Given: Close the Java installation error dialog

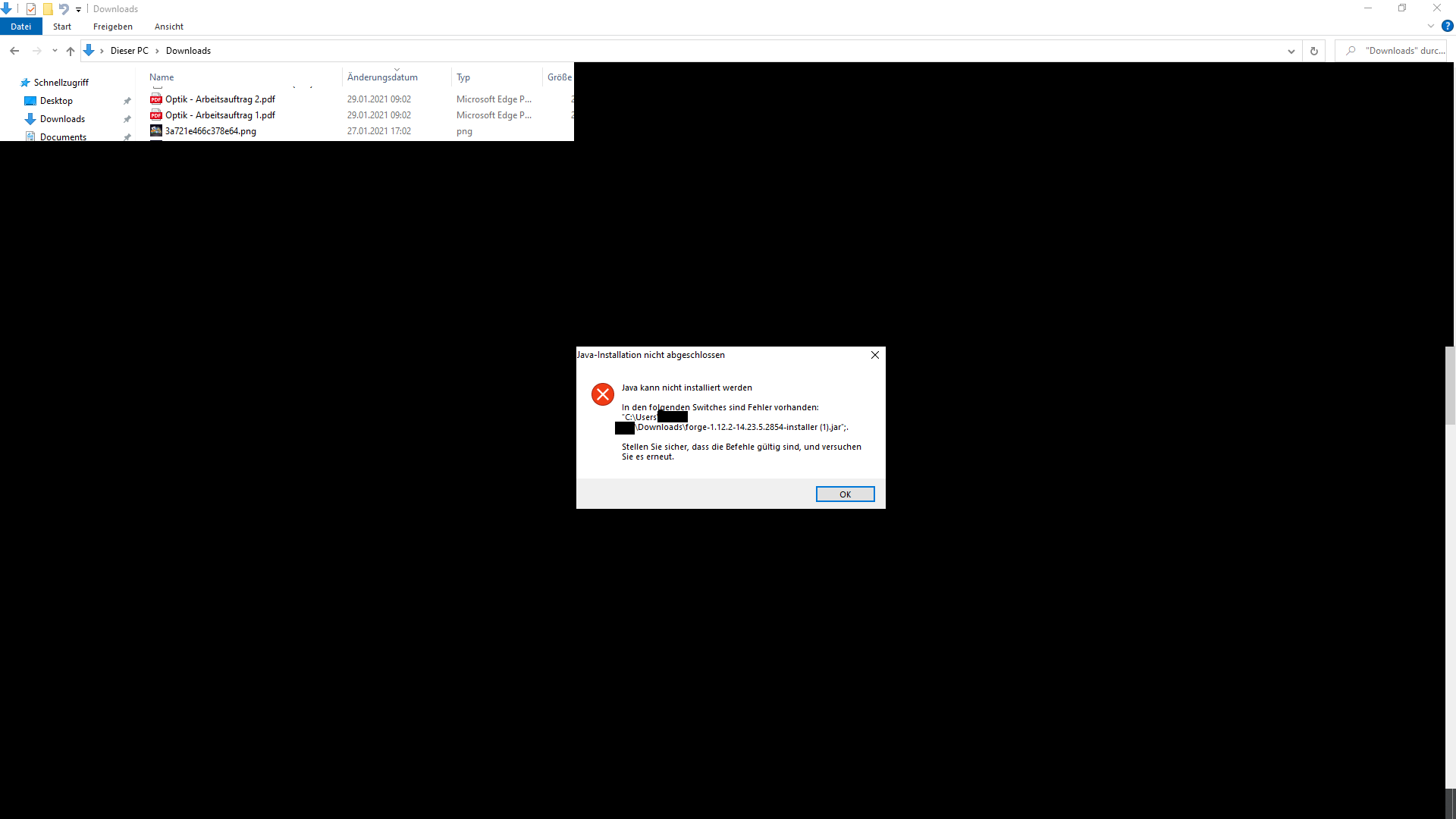Looking at the screenshot, I should (x=845, y=494).
